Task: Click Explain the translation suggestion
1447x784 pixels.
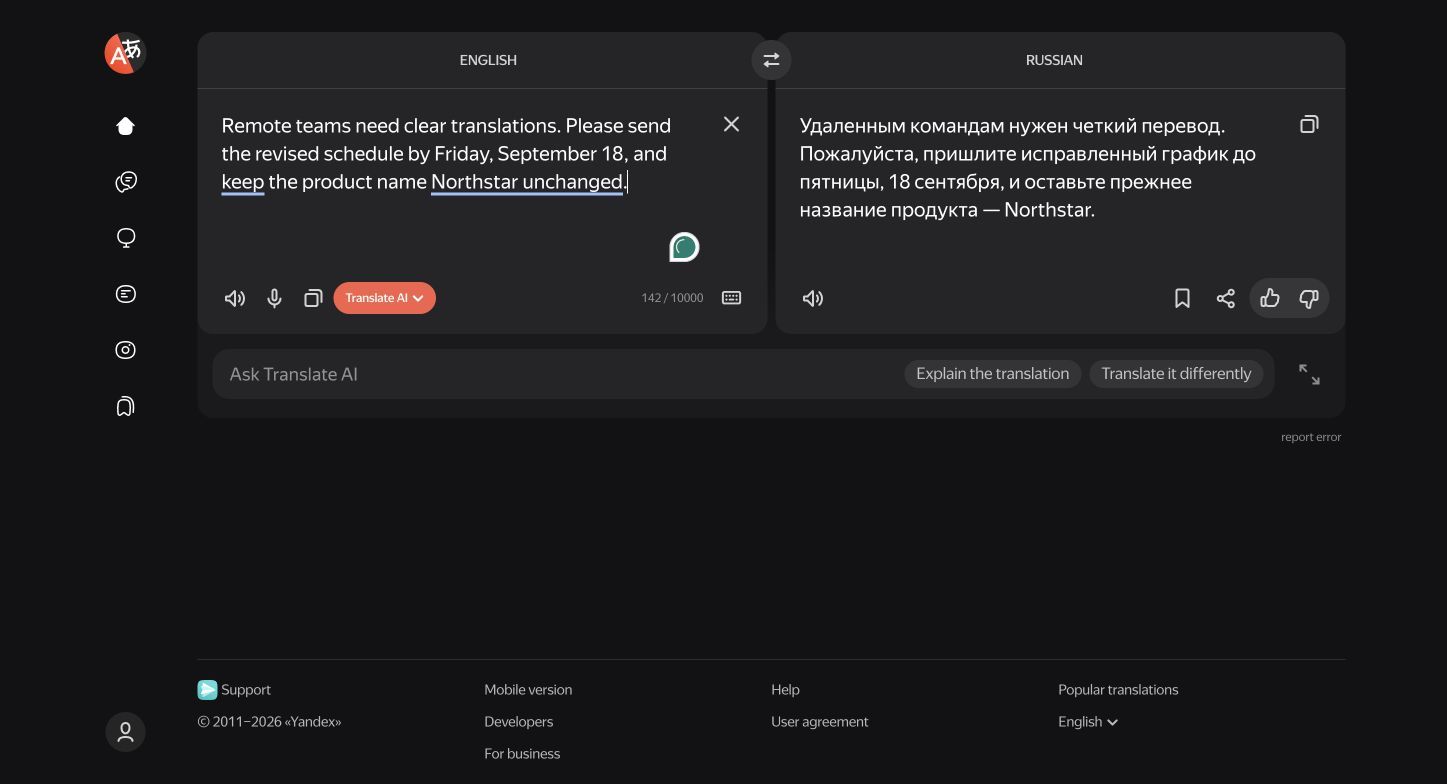Action: [x=992, y=374]
